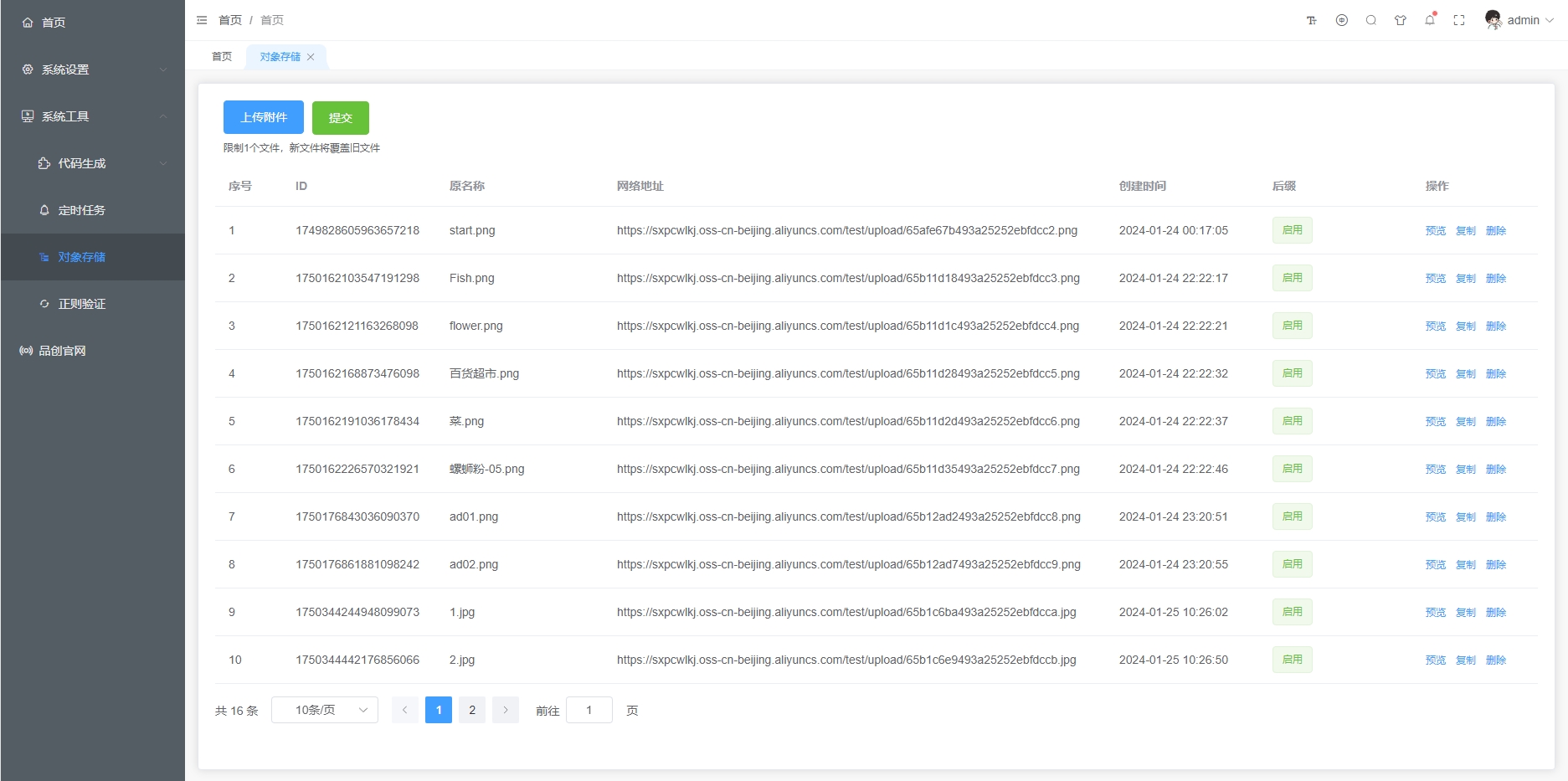Click the 上传附件 button
1568x781 pixels.
pos(264,117)
